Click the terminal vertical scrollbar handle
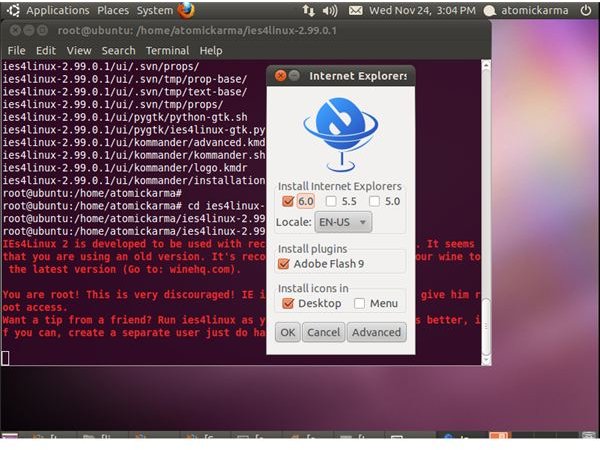Screen dimensions: 600x450 pos(486,327)
